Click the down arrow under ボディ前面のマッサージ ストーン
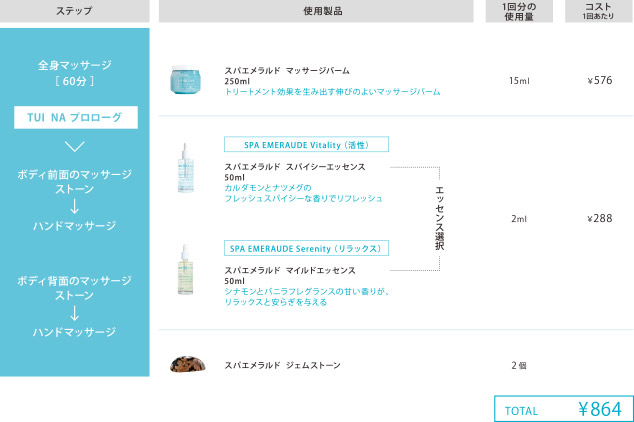Image resolution: width=634 pixels, height=422 pixels. click(75, 207)
